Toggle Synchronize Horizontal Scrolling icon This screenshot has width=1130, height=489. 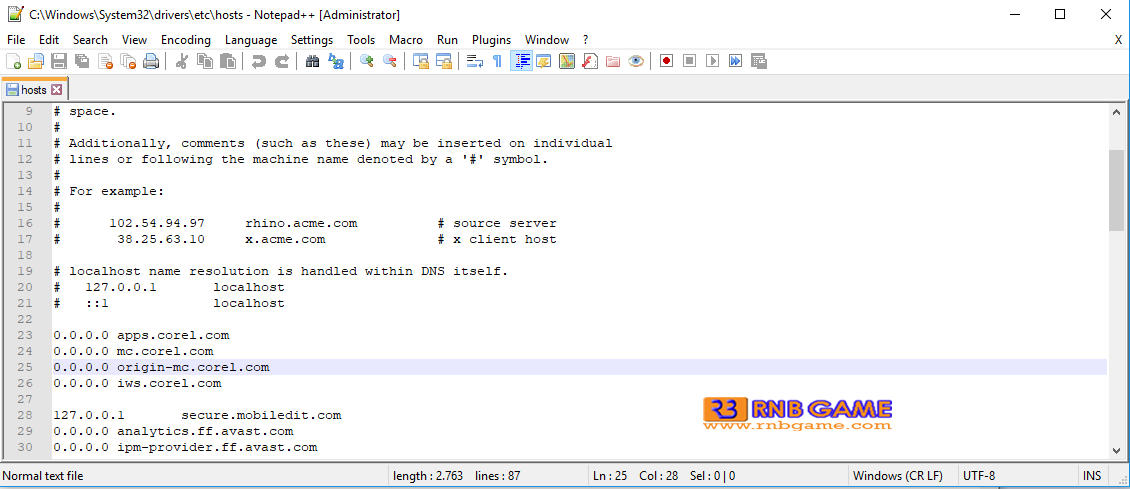point(444,61)
